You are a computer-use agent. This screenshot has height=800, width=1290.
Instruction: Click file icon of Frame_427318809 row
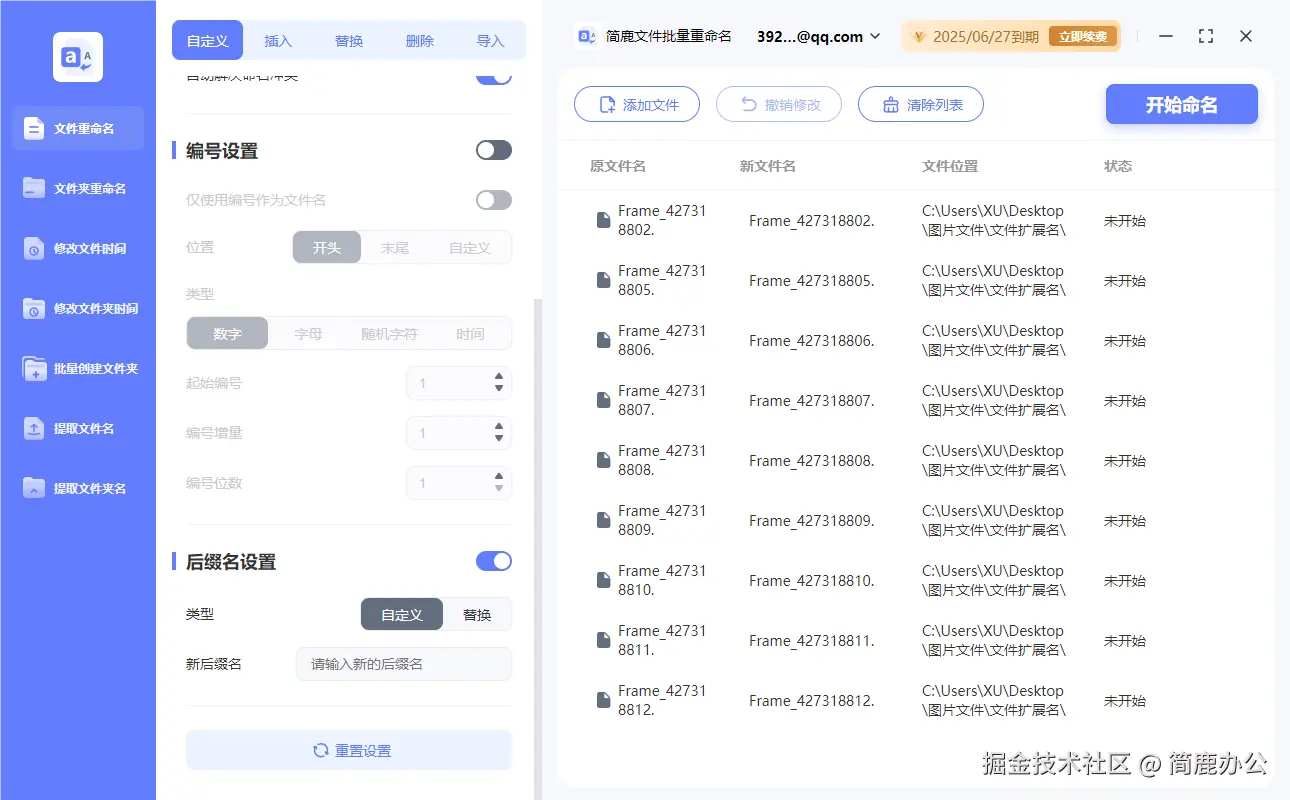pyautogui.click(x=603, y=520)
